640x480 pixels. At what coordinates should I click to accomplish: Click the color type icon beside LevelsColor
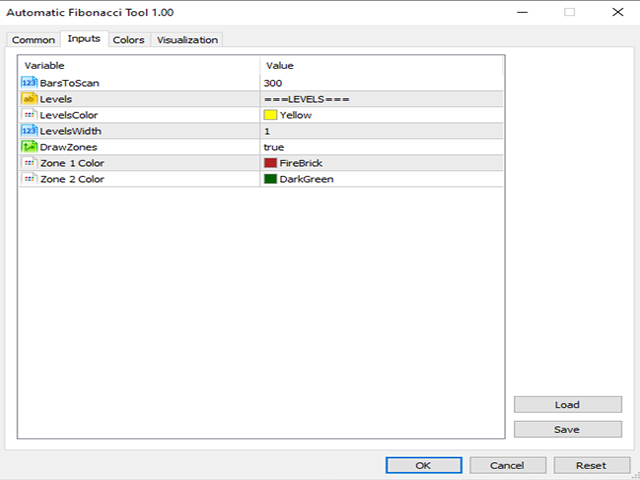click(x=29, y=115)
